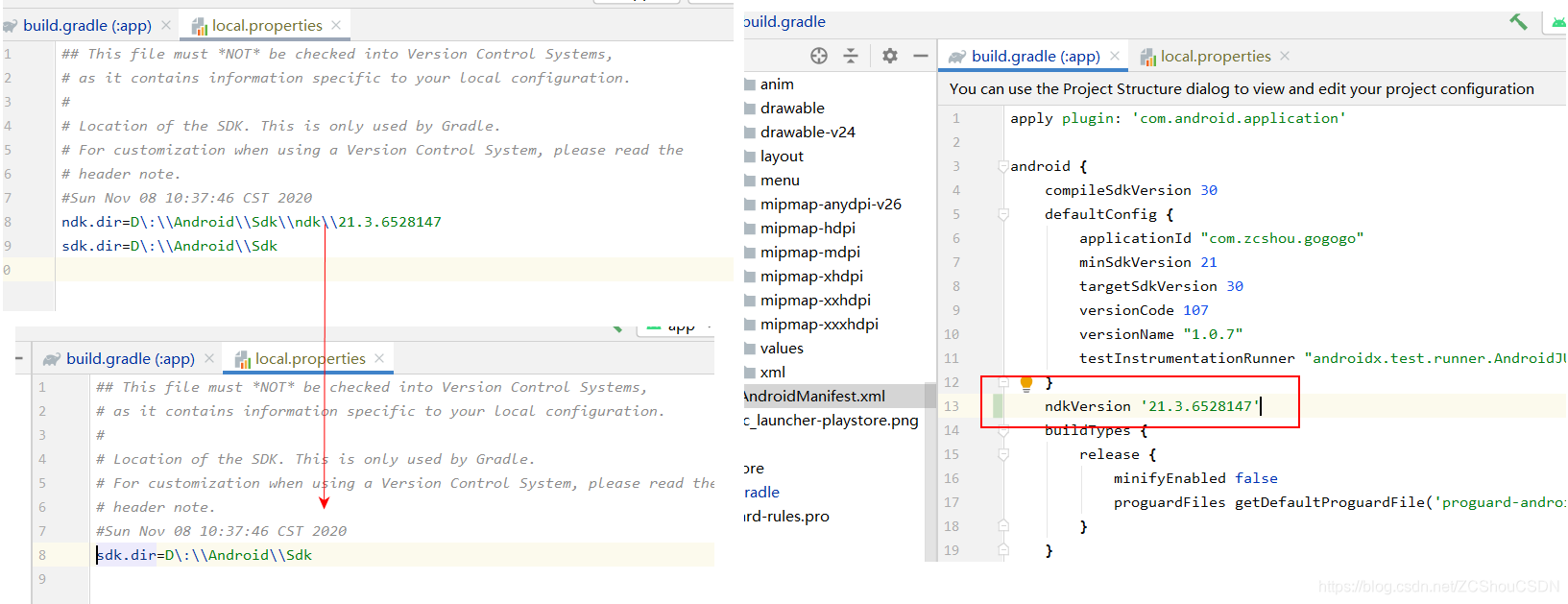Click versionName "1.0.7" line
The width and height of the screenshot is (1568, 604).
(1161, 334)
